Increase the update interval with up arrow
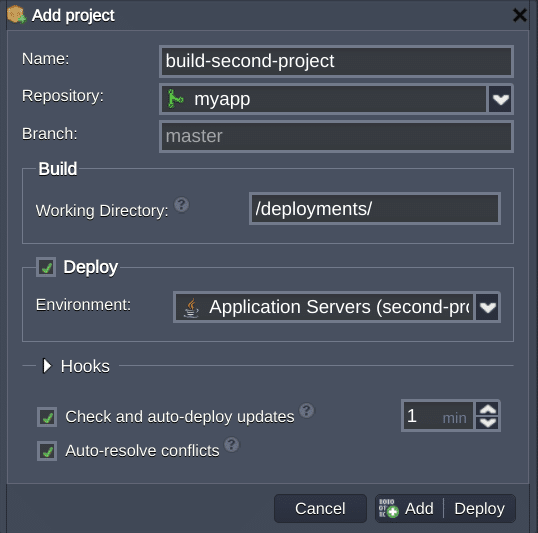The height and width of the screenshot is (533, 538). pyautogui.click(x=488, y=409)
